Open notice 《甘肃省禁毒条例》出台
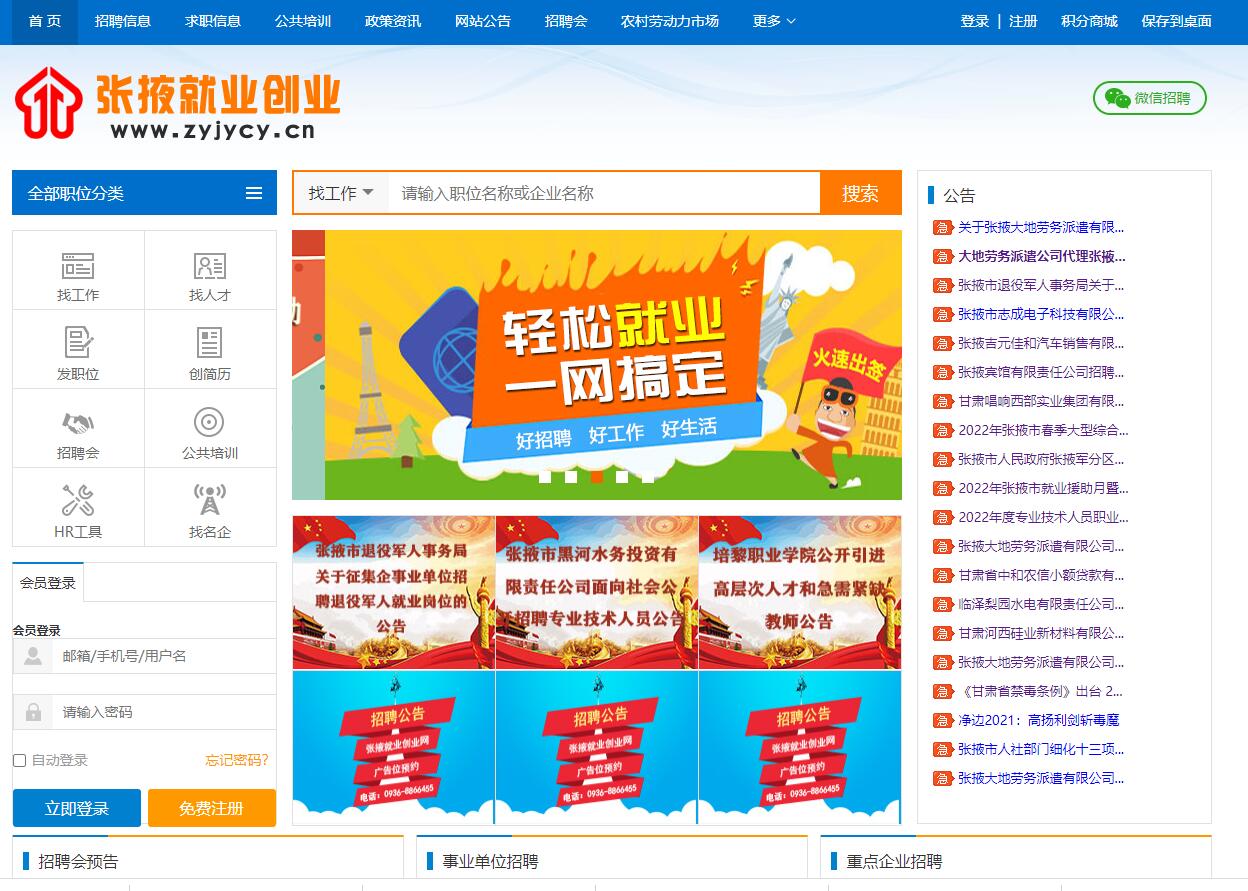The width and height of the screenshot is (1248, 891). click(x=1040, y=691)
